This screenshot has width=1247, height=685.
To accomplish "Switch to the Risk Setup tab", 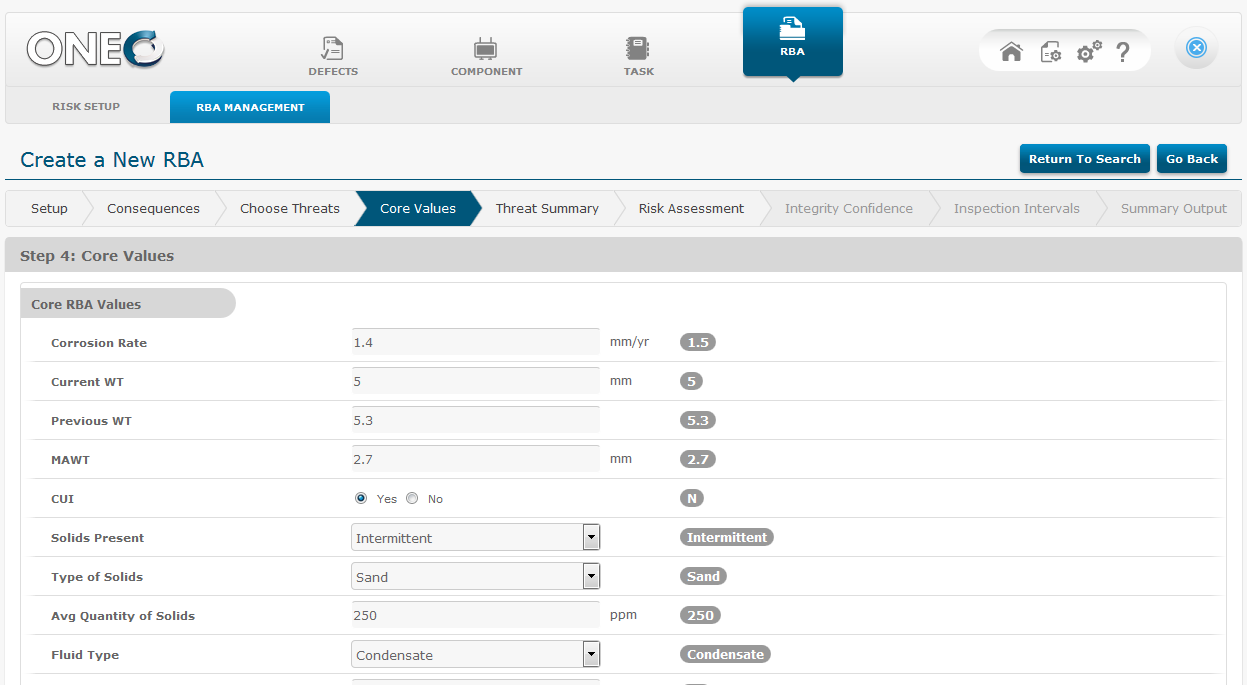I will pyautogui.click(x=86, y=107).
